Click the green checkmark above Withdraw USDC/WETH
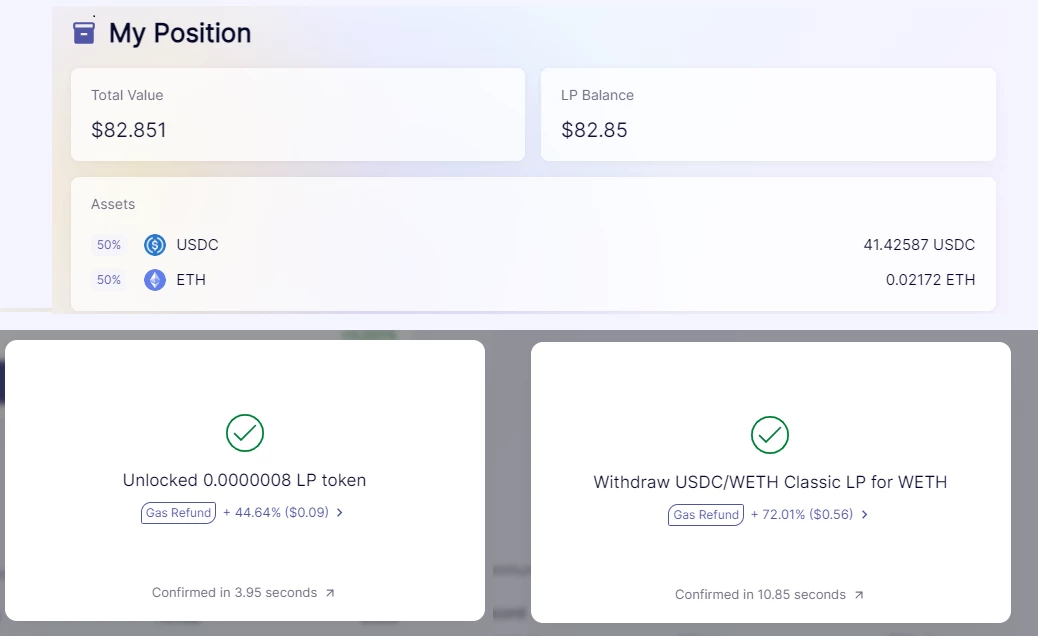Screen dimensions: 1038x636 (770, 435)
